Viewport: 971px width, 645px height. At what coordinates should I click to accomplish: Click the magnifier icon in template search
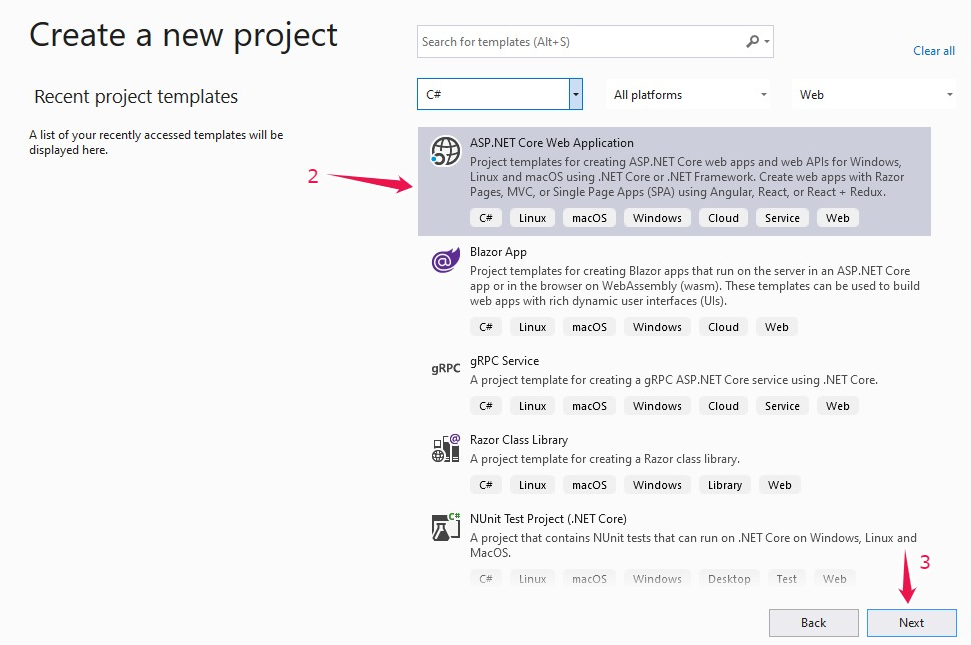coord(752,41)
